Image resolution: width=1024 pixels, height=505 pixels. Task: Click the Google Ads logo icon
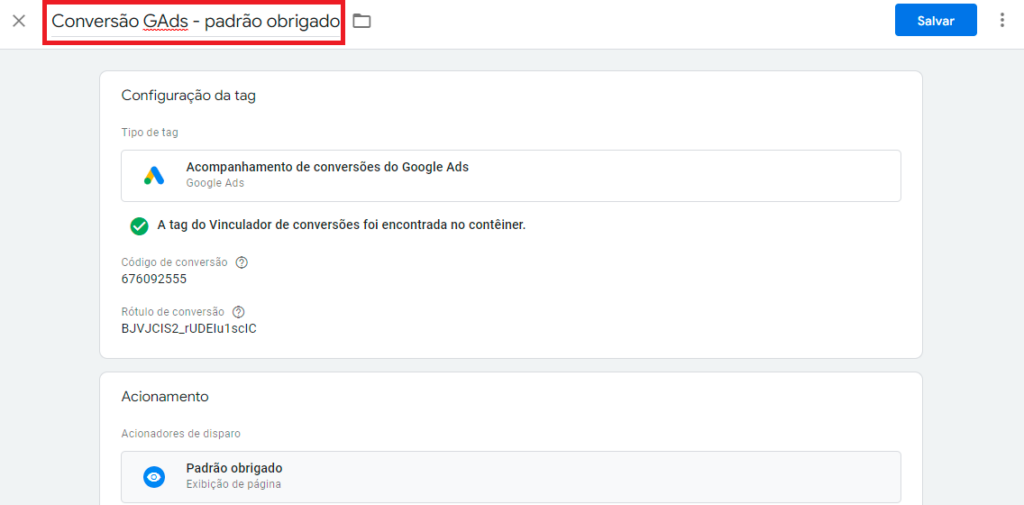(154, 175)
